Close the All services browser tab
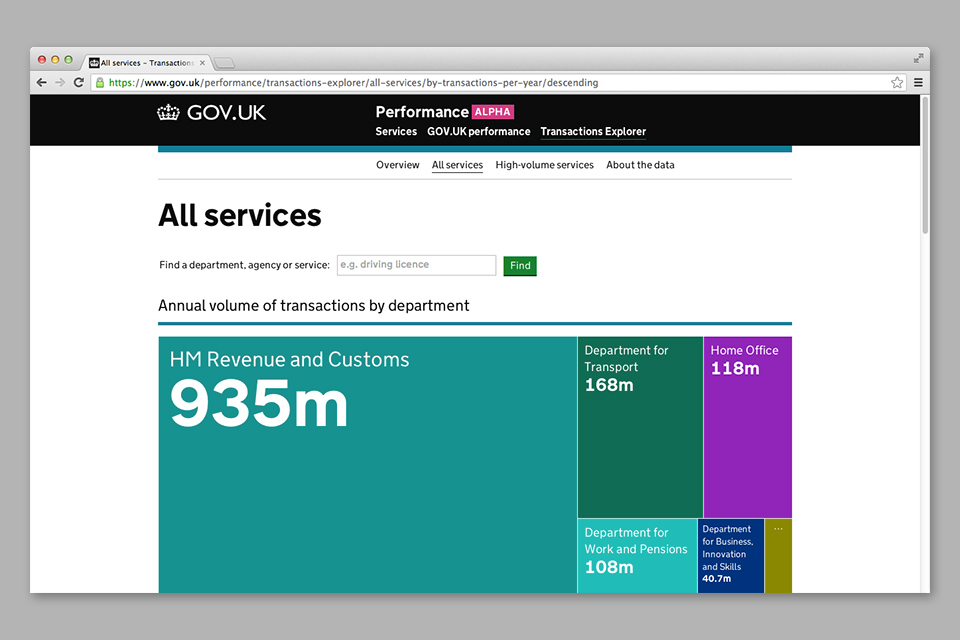 coord(202,62)
